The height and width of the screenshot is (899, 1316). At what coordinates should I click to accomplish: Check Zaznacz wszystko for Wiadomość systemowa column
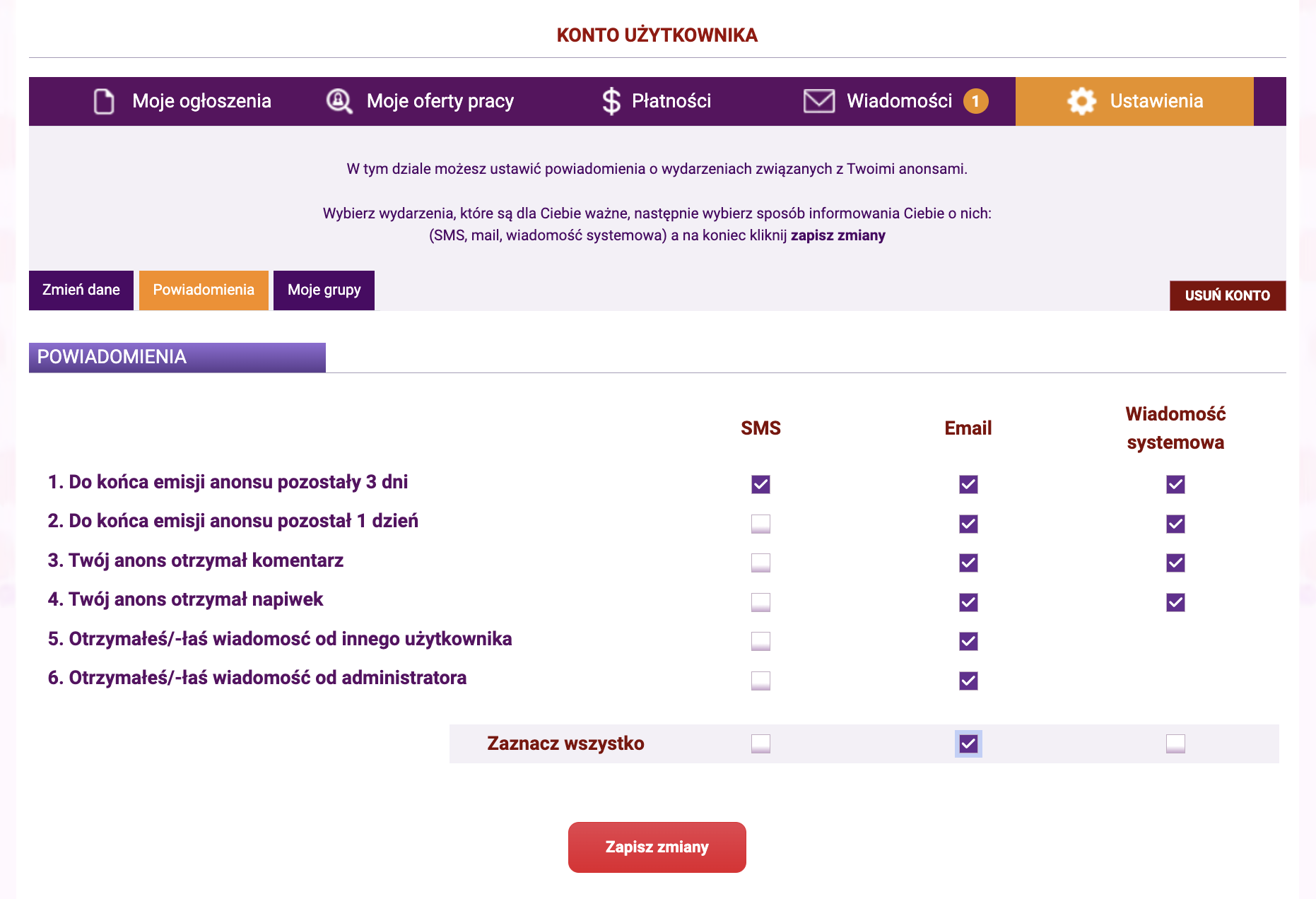pyautogui.click(x=1175, y=744)
